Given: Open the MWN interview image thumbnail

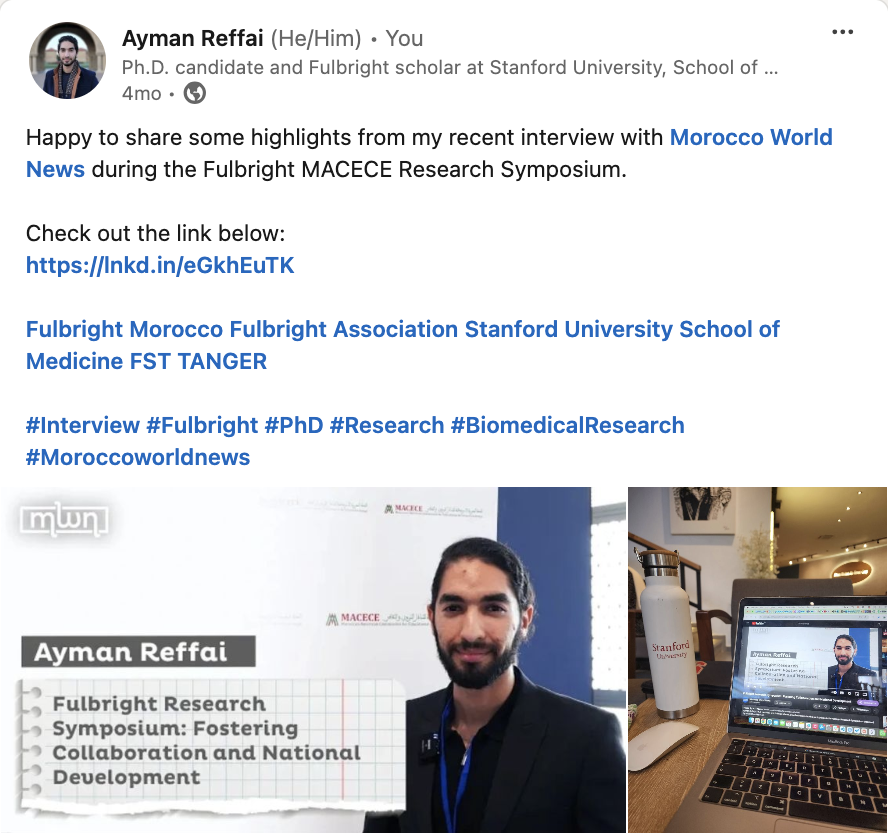Looking at the screenshot, I should tap(313, 660).
